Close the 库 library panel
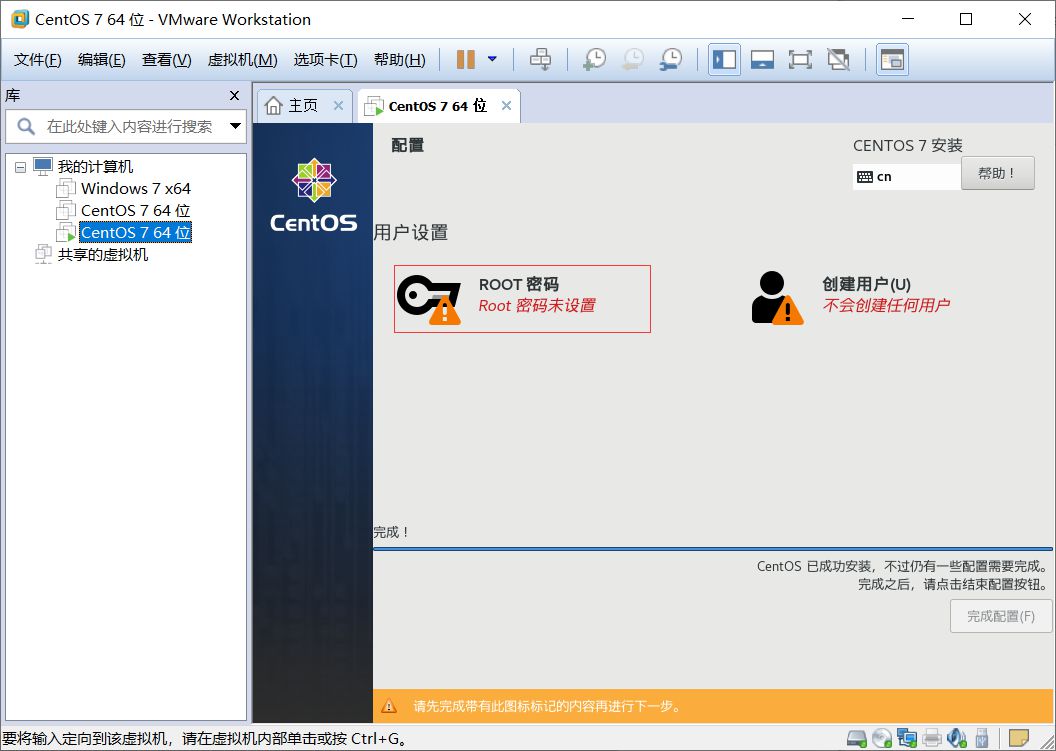 234,96
